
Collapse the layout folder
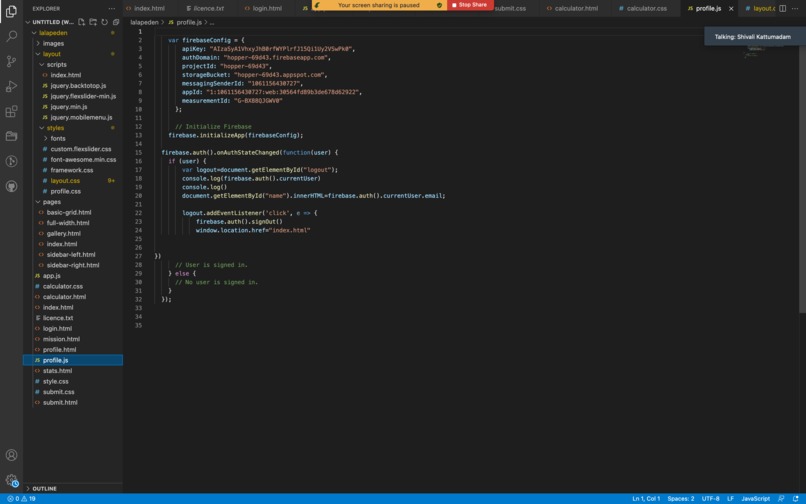click(x=38, y=54)
